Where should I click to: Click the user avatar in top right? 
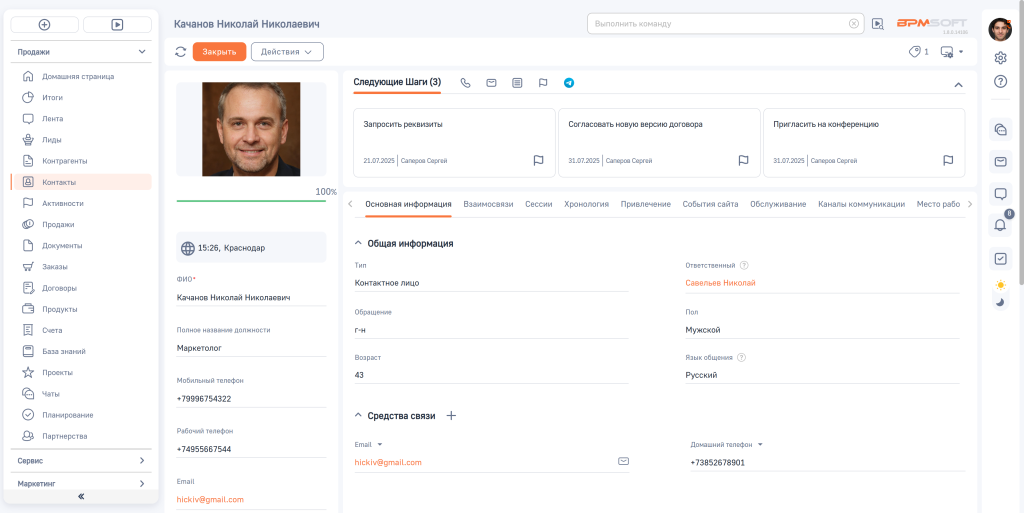tap(1000, 29)
